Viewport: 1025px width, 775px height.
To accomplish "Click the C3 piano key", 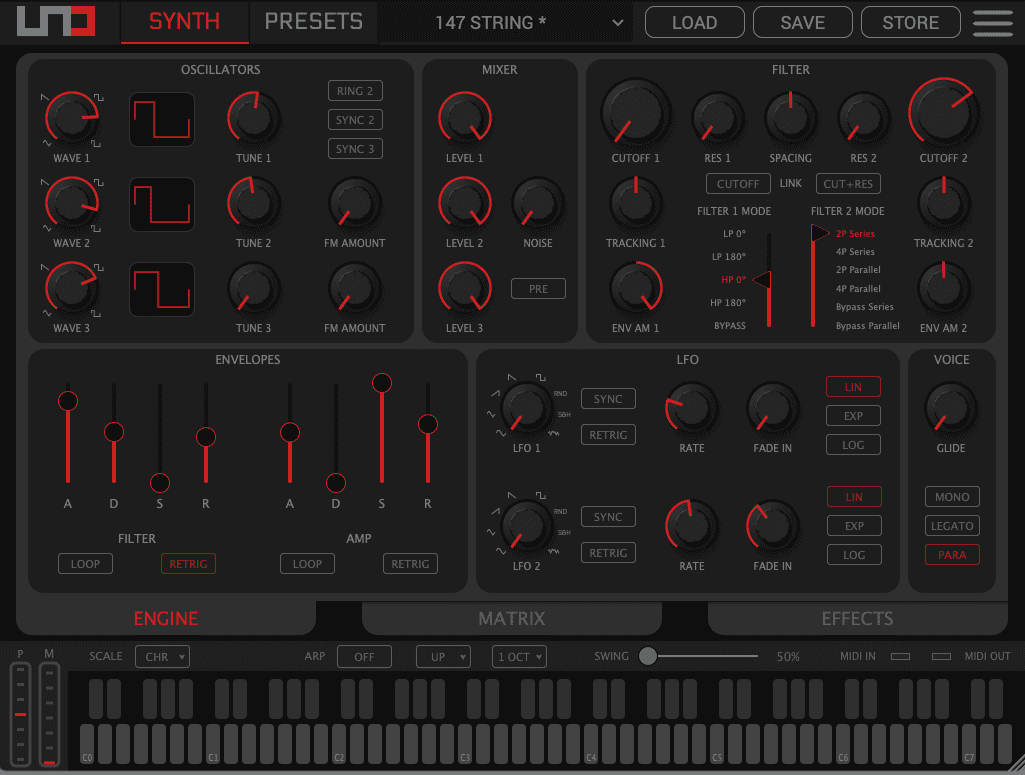I will [465, 744].
